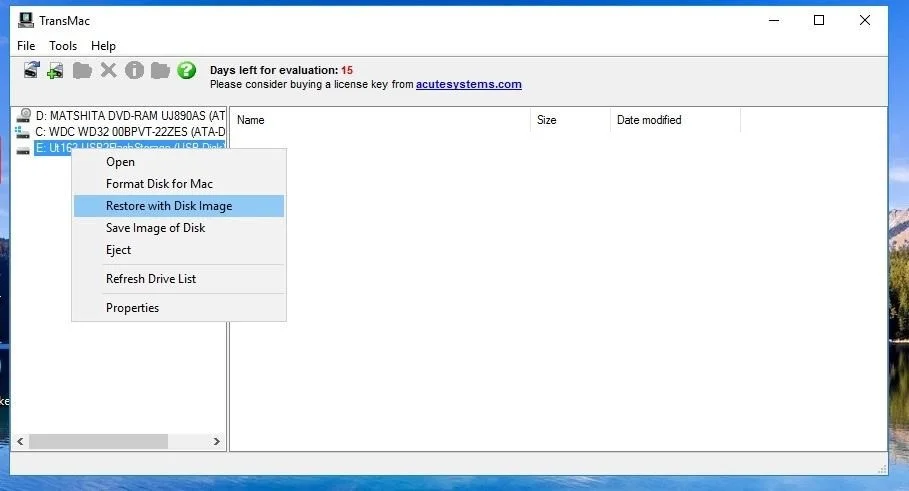Click the green question mark help icon
909x491 pixels.
(186, 70)
